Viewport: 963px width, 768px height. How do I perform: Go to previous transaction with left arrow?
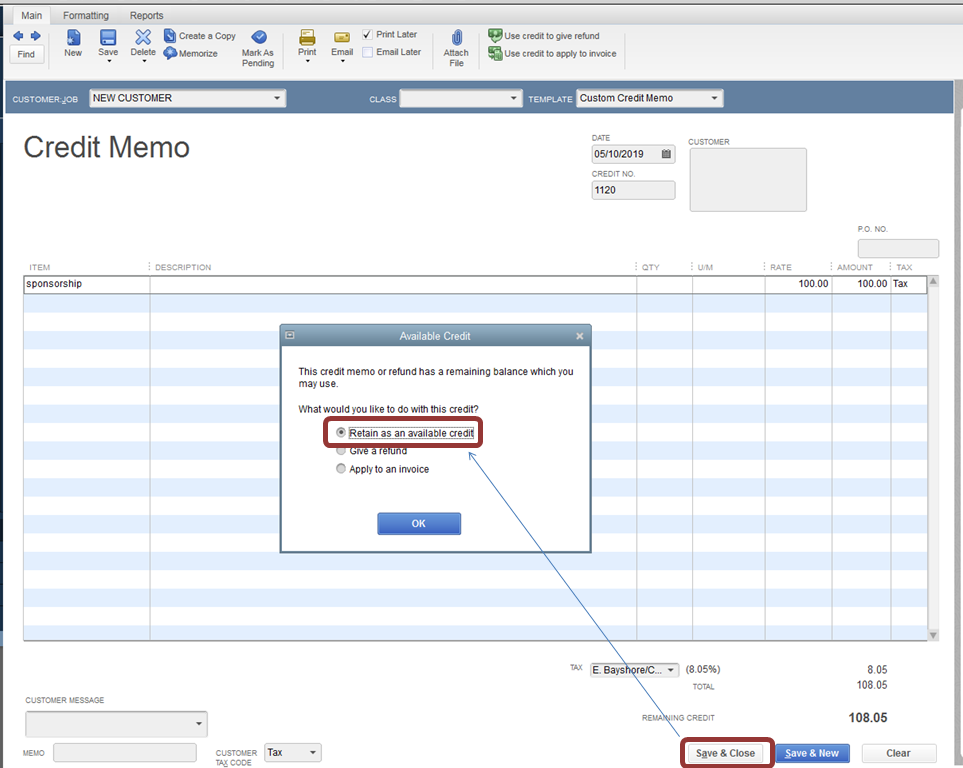18,36
